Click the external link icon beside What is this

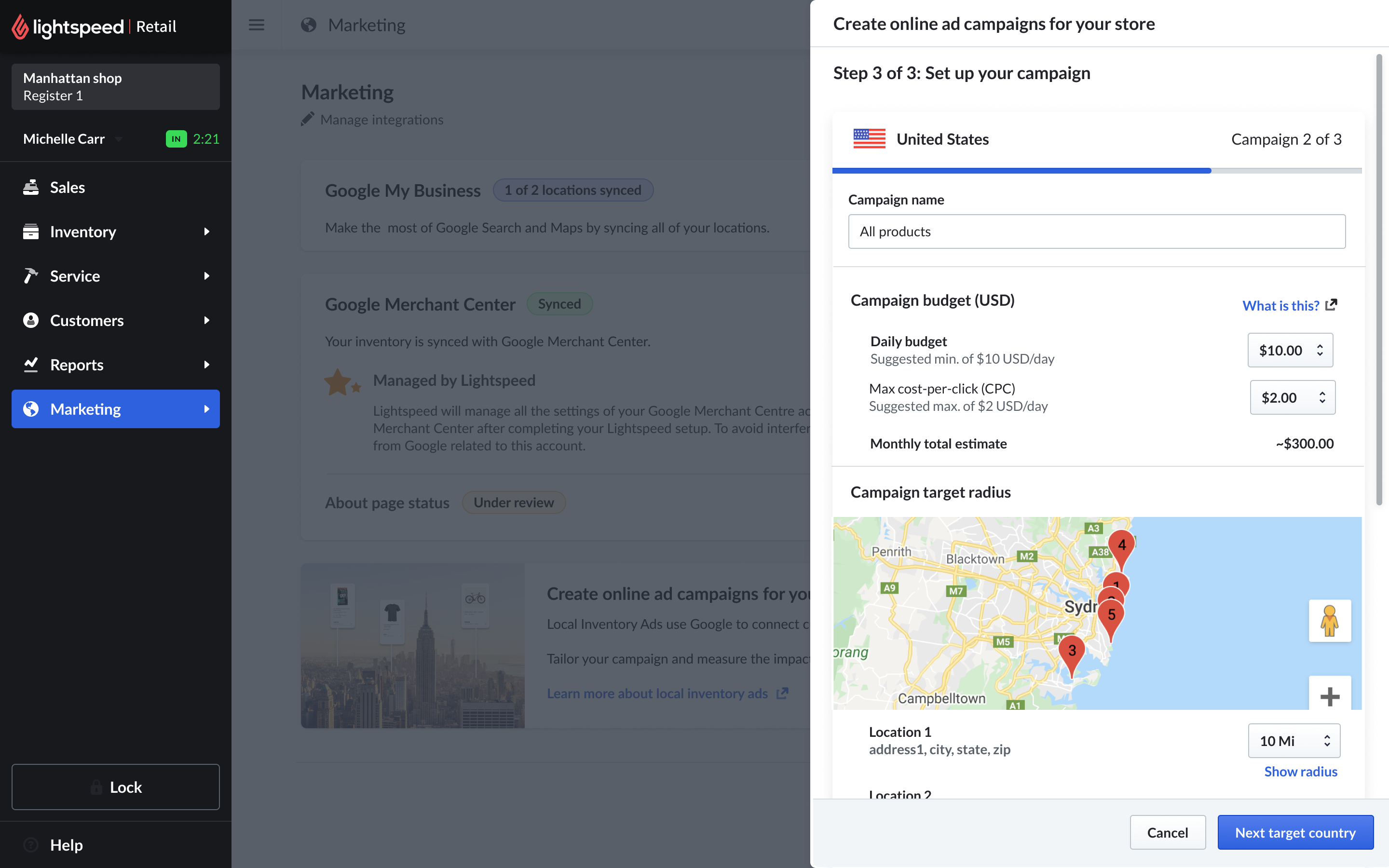point(1332,305)
